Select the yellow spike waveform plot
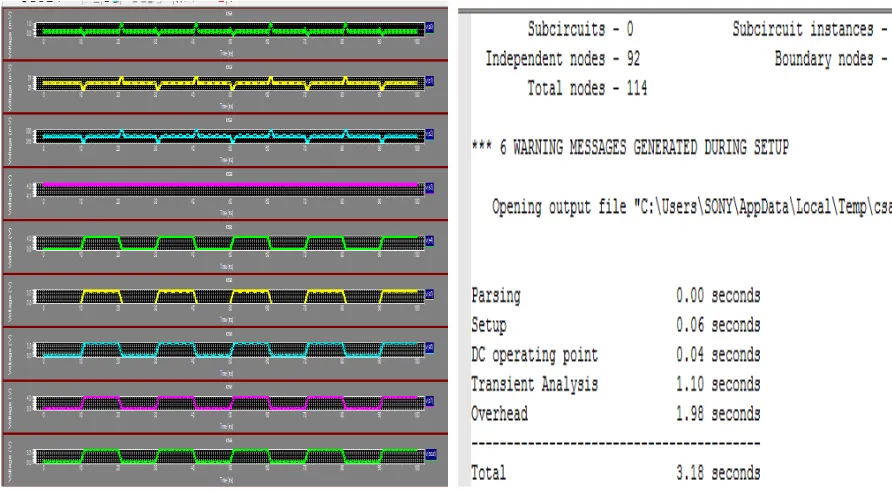 (x=230, y=83)
